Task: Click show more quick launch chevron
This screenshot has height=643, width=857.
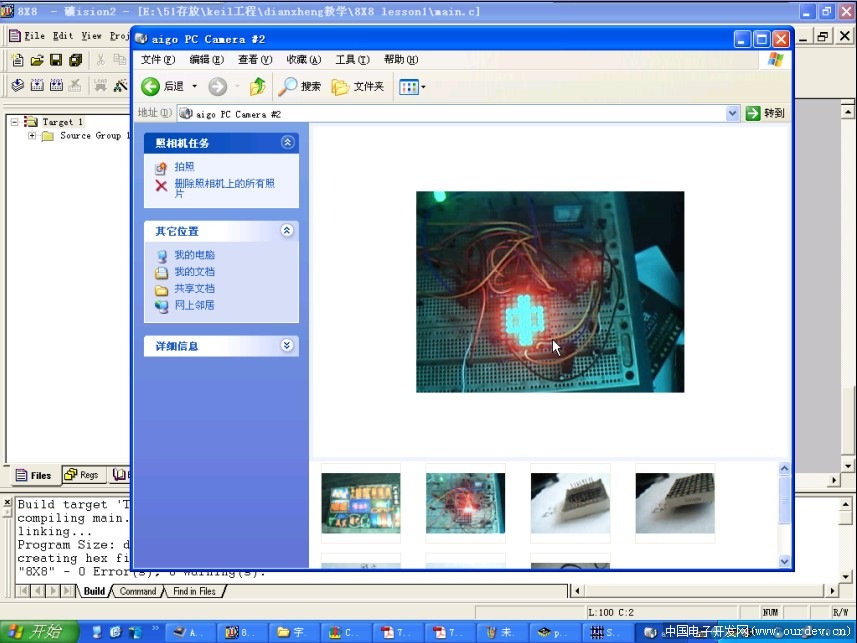Action: point(155,628)
